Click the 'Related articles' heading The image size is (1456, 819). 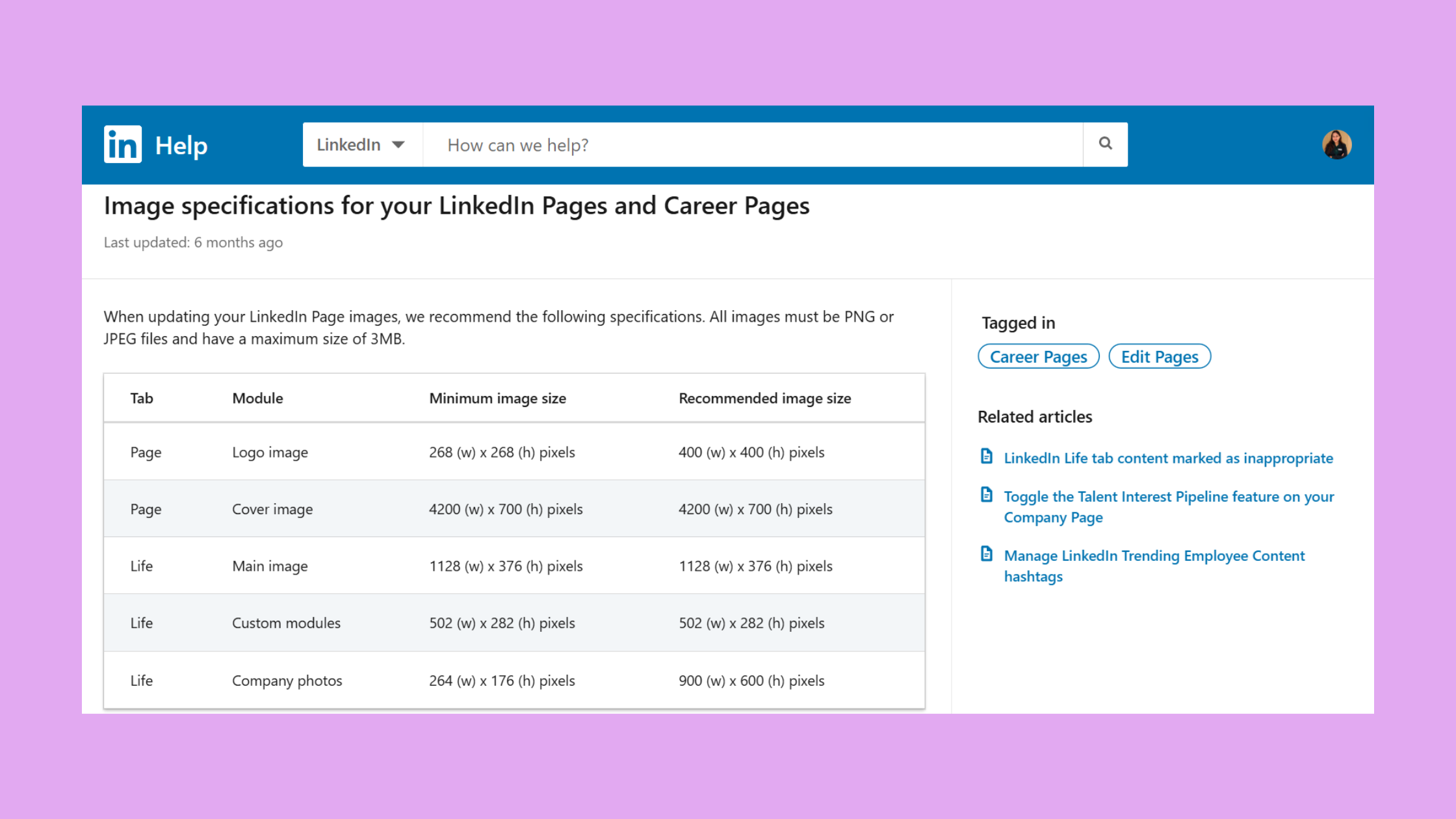[x=1035, y=417]
